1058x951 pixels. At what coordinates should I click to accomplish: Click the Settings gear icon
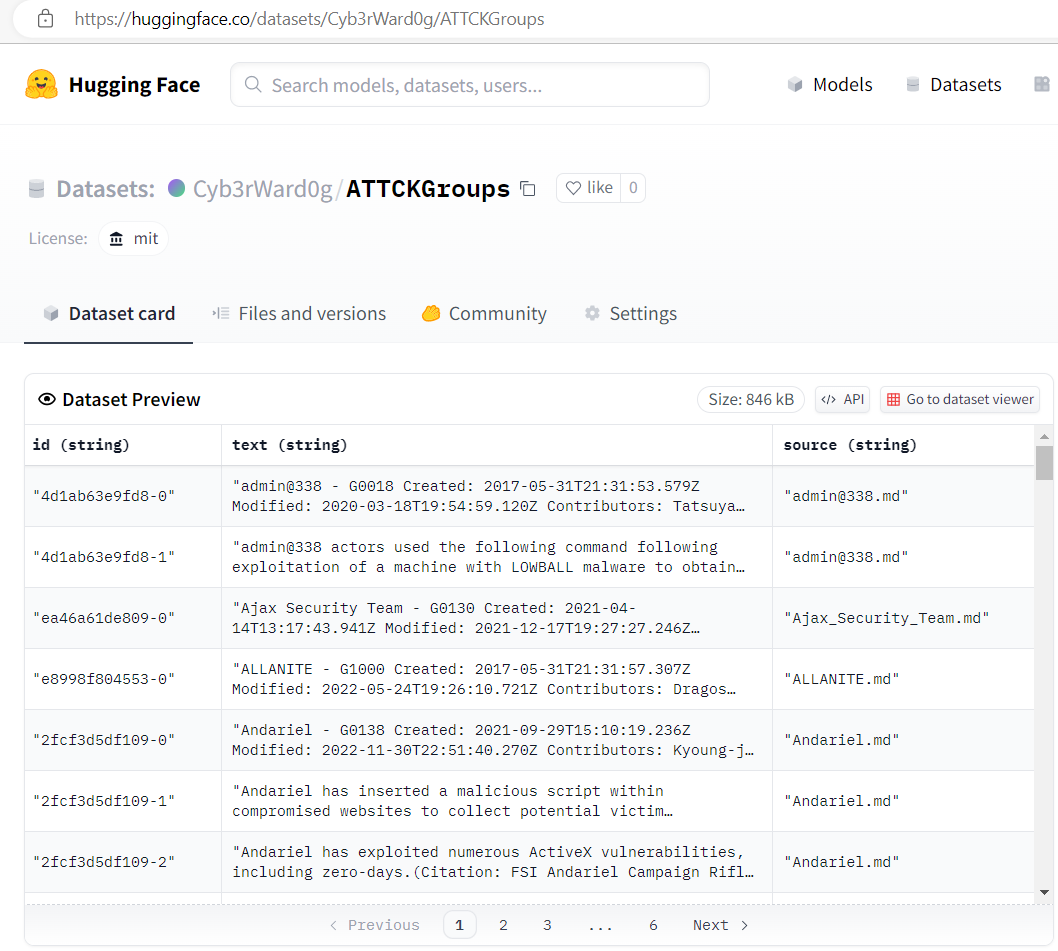(592, 313)
